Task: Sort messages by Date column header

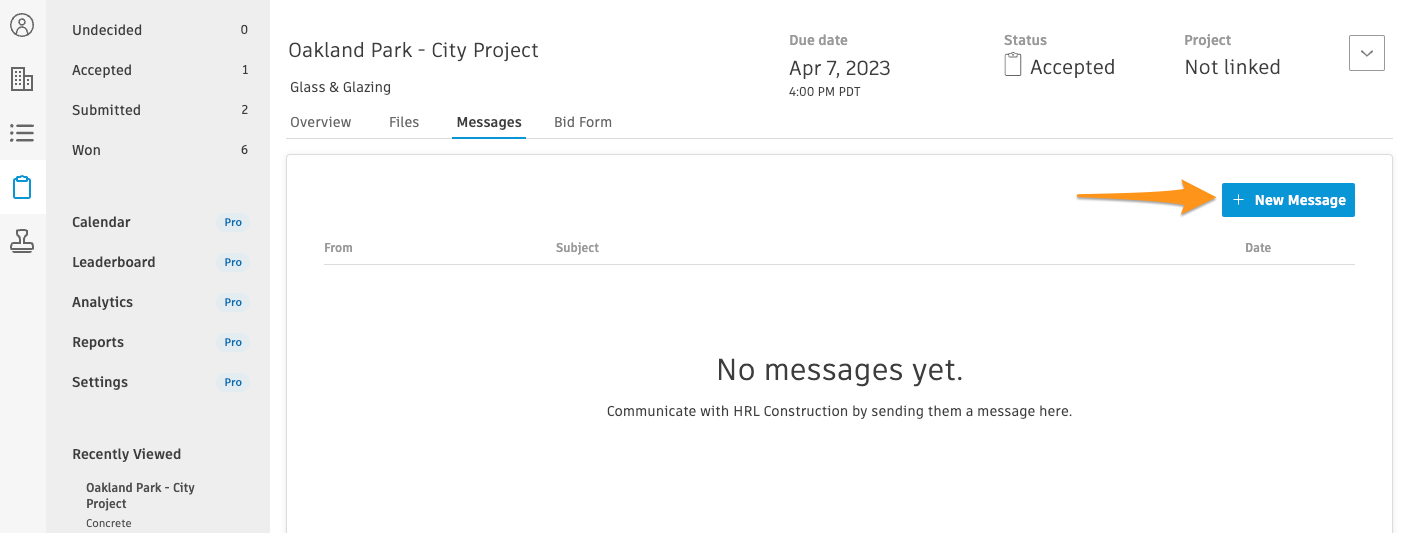Action: click(x=1257, y=248)
